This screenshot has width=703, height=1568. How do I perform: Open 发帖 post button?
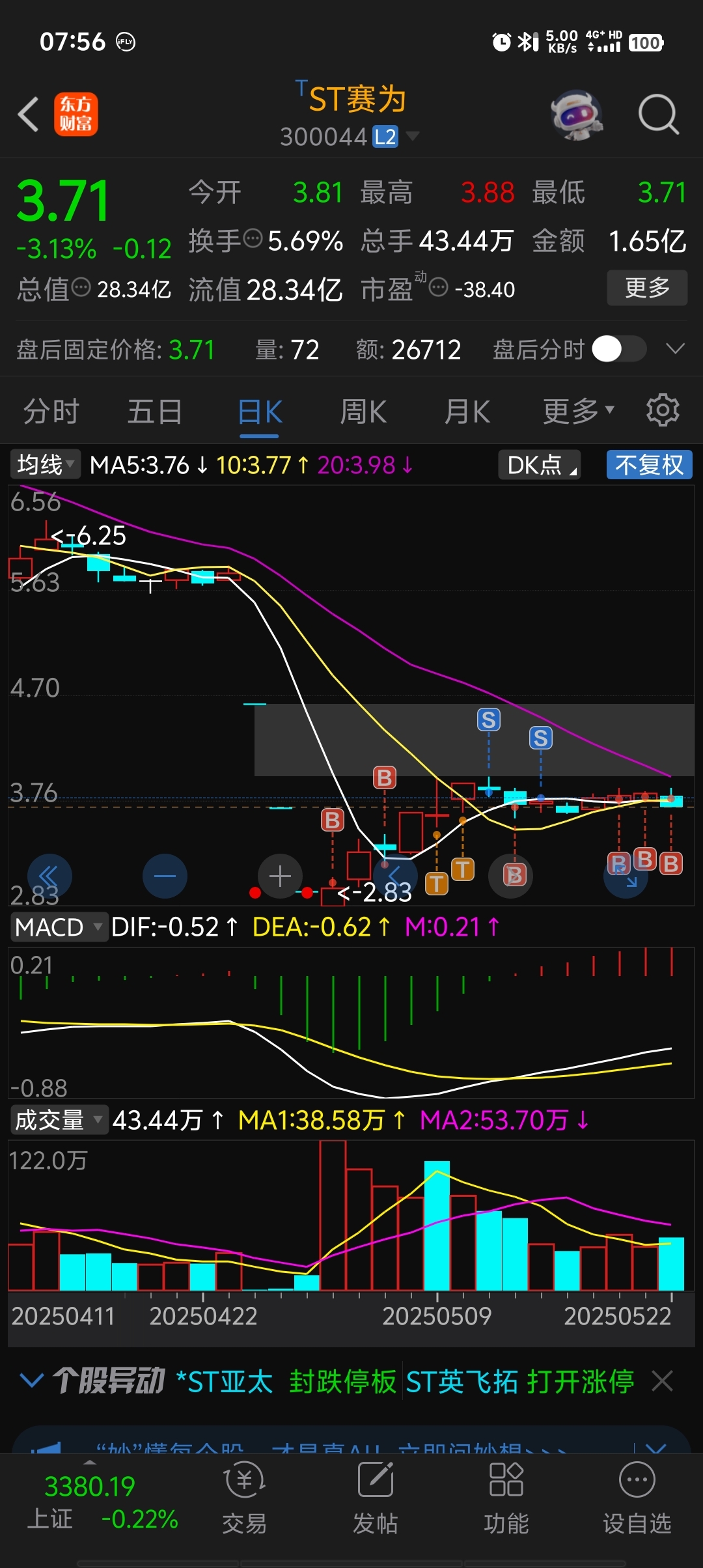376,1498
